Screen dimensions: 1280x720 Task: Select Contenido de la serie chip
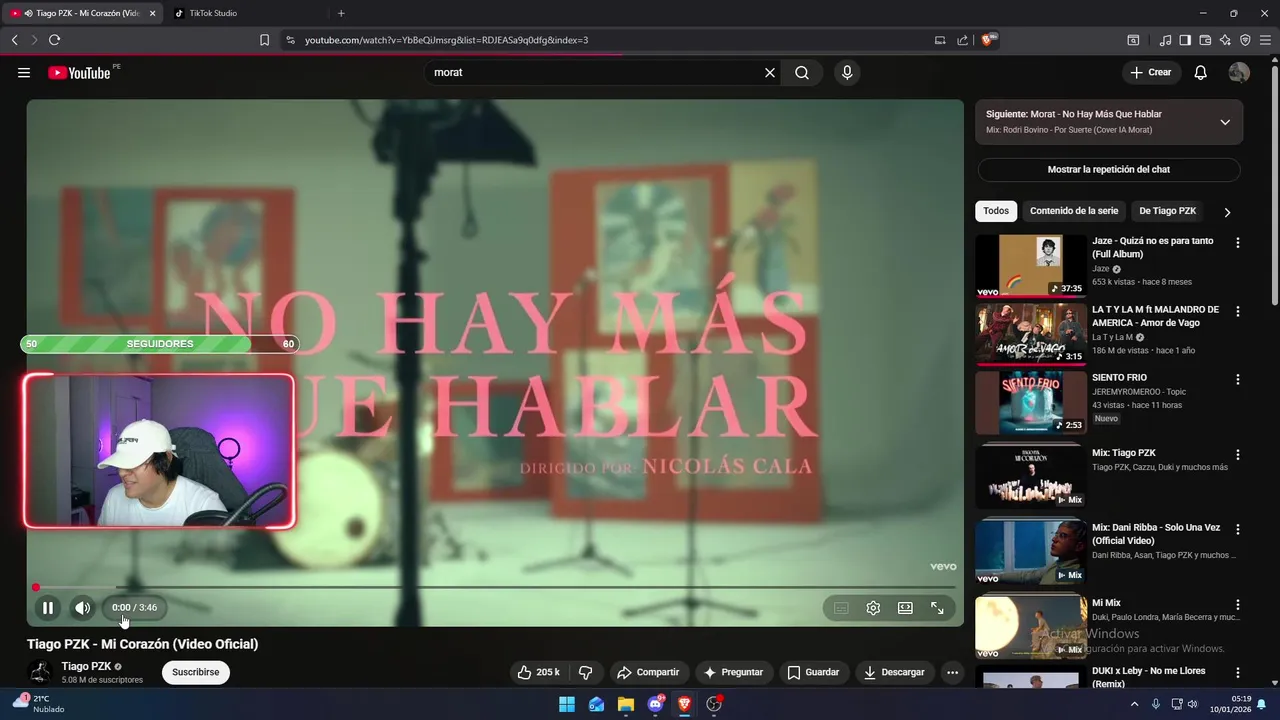coord(1074,211)
